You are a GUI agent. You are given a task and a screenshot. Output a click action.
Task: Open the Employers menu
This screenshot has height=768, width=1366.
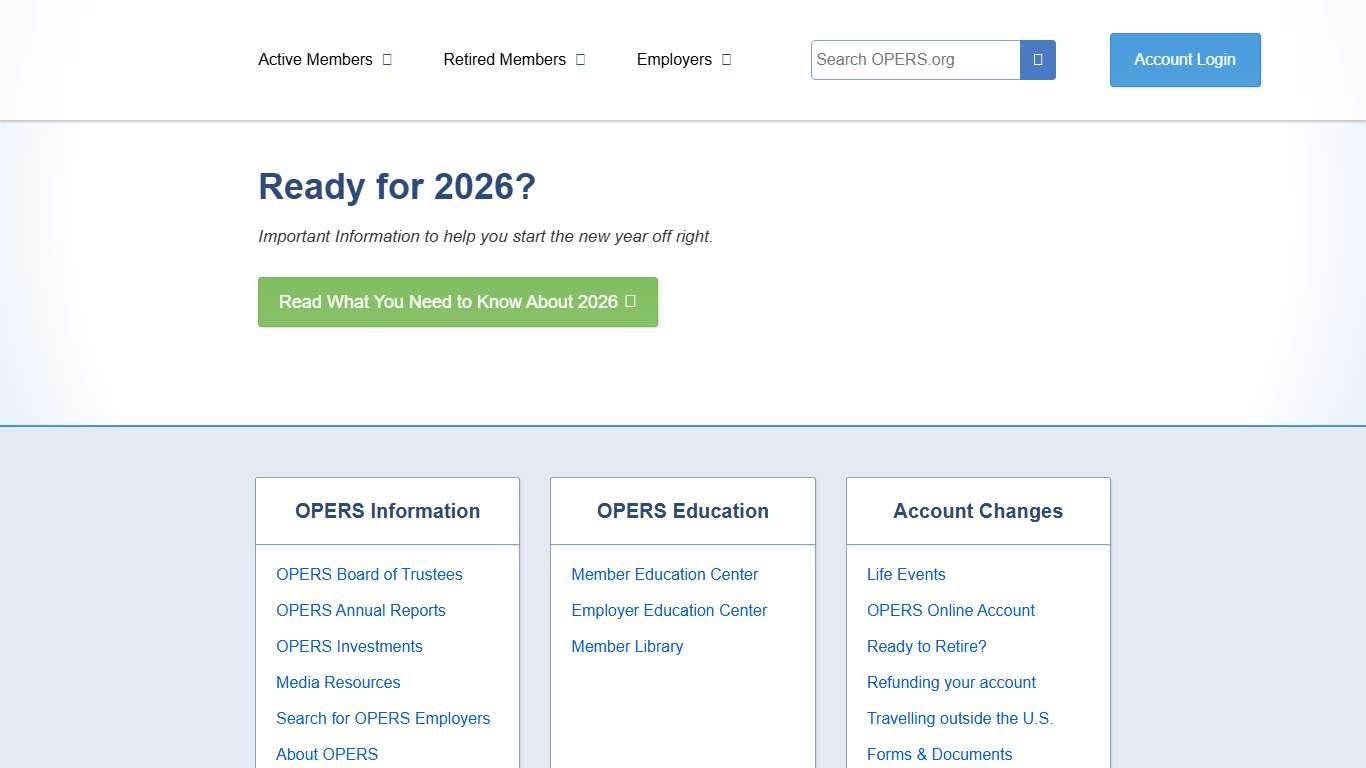(675, 60)
